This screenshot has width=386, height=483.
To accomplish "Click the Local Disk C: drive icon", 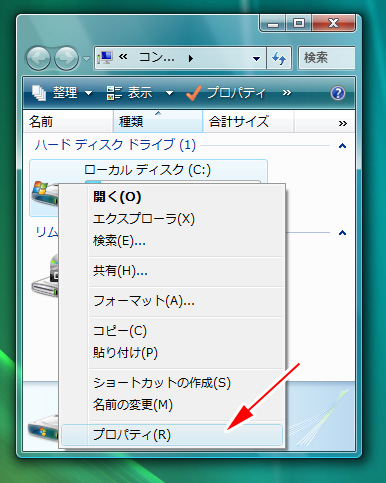I will (45, 194).
